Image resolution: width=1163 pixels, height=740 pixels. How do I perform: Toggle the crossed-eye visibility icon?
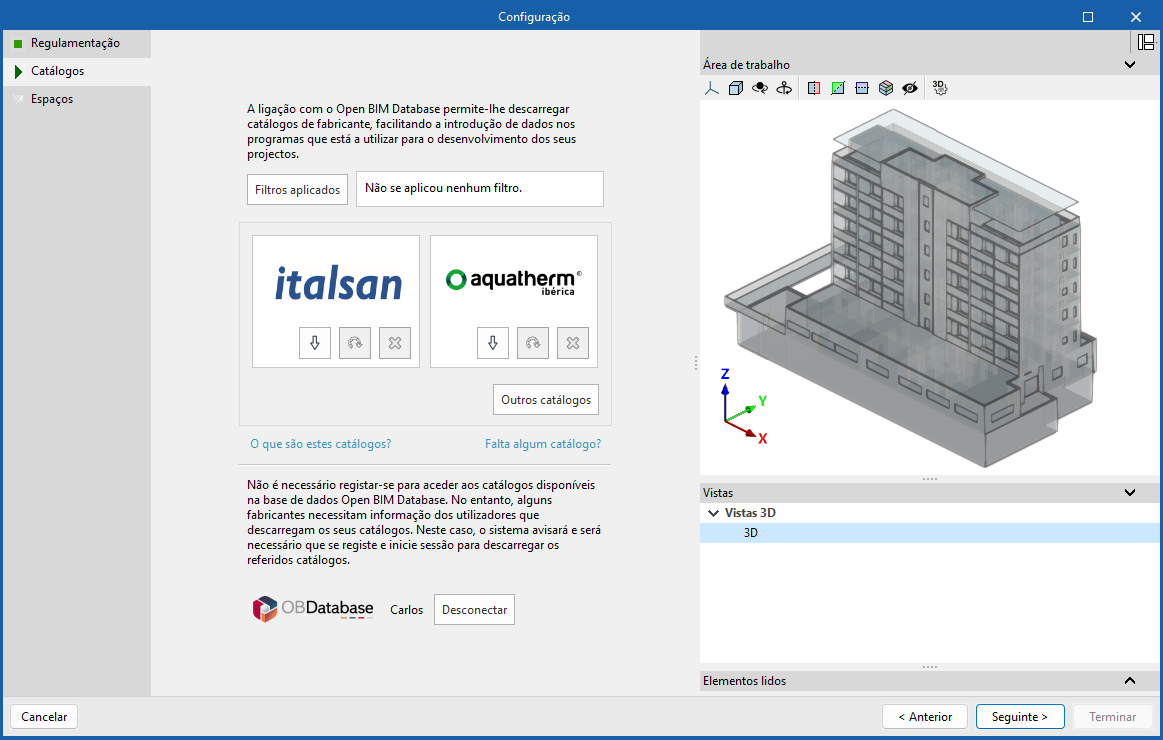pyautogui.click(x=909, y=88)
